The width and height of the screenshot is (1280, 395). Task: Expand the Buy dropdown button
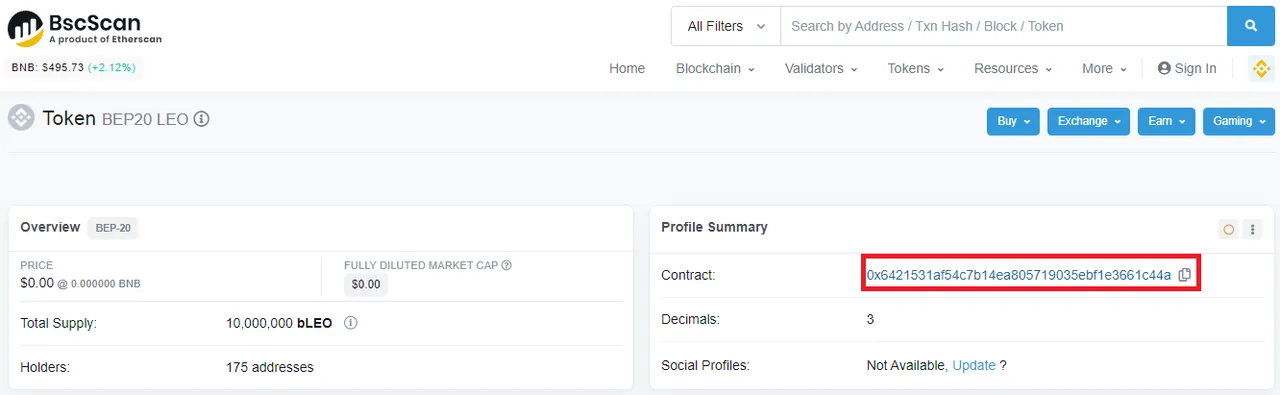click(1013, 121)
